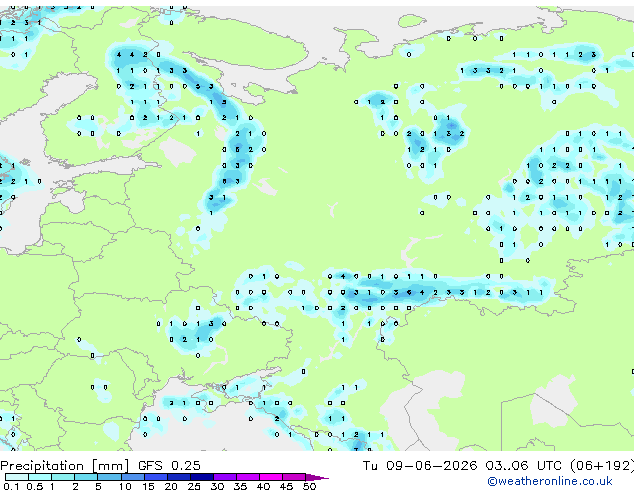
Task: Click the '30' legend scale label
Action: [x=217, y=486]
